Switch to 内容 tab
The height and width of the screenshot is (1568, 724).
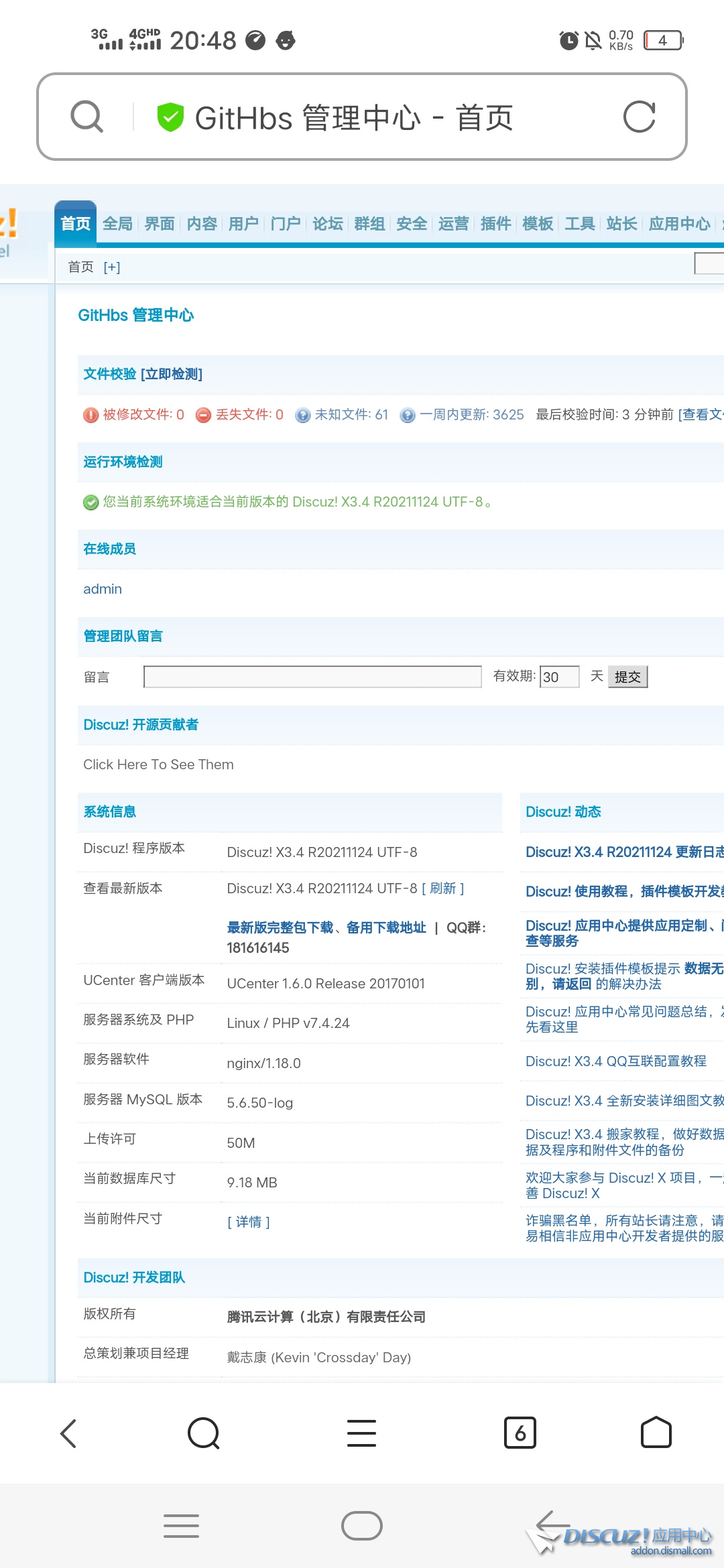[202, 223]
